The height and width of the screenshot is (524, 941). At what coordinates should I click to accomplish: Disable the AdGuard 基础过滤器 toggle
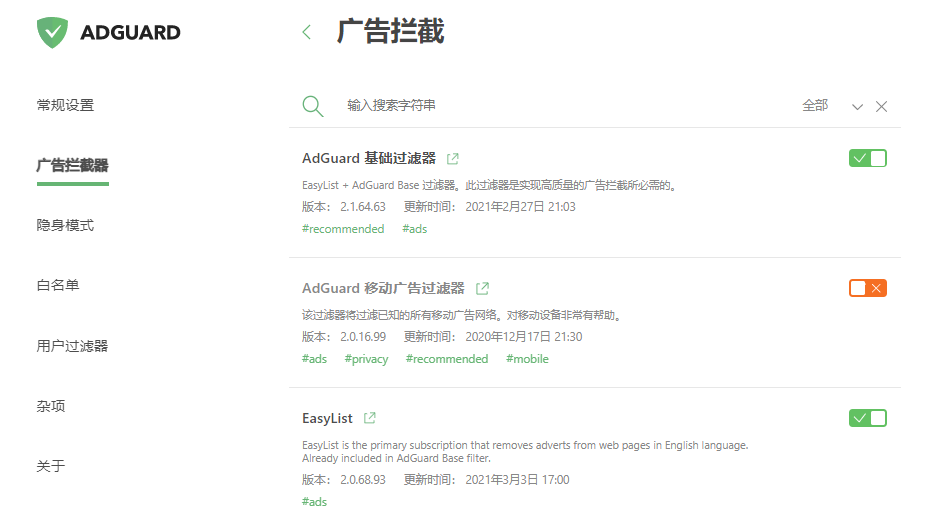click(867, 158)
